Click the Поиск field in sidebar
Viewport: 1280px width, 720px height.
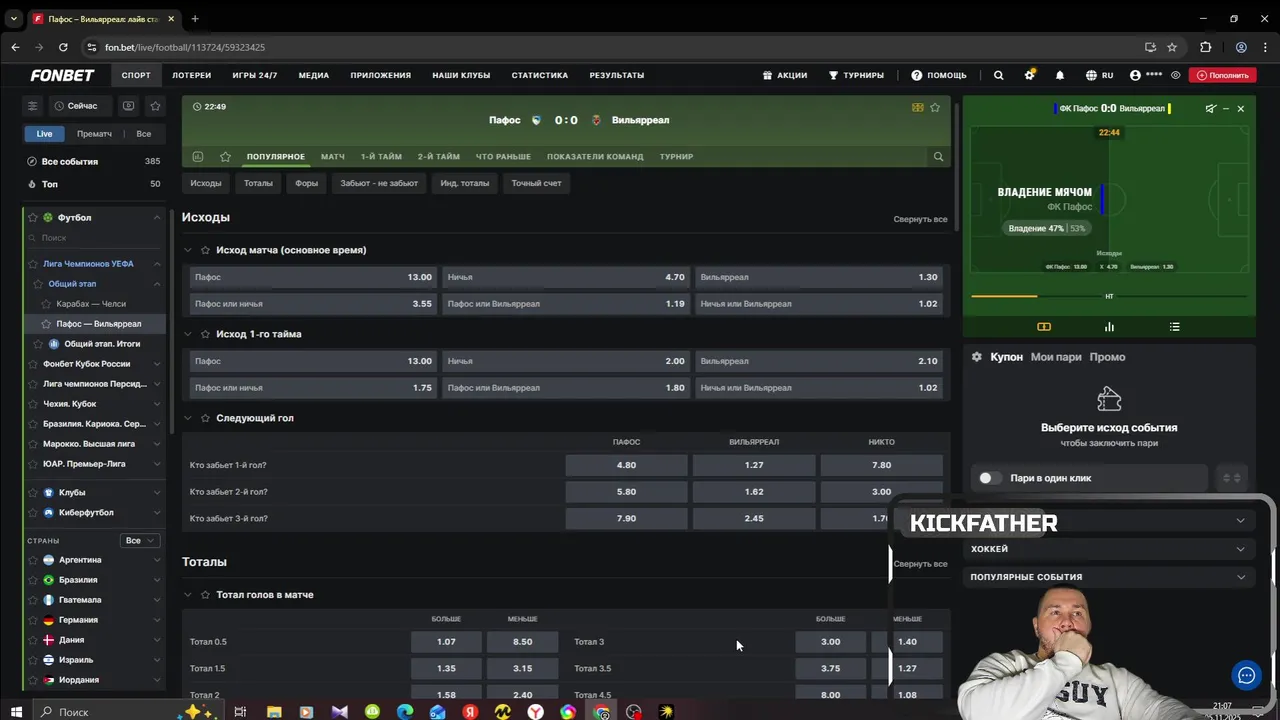[x=95, y=238]
